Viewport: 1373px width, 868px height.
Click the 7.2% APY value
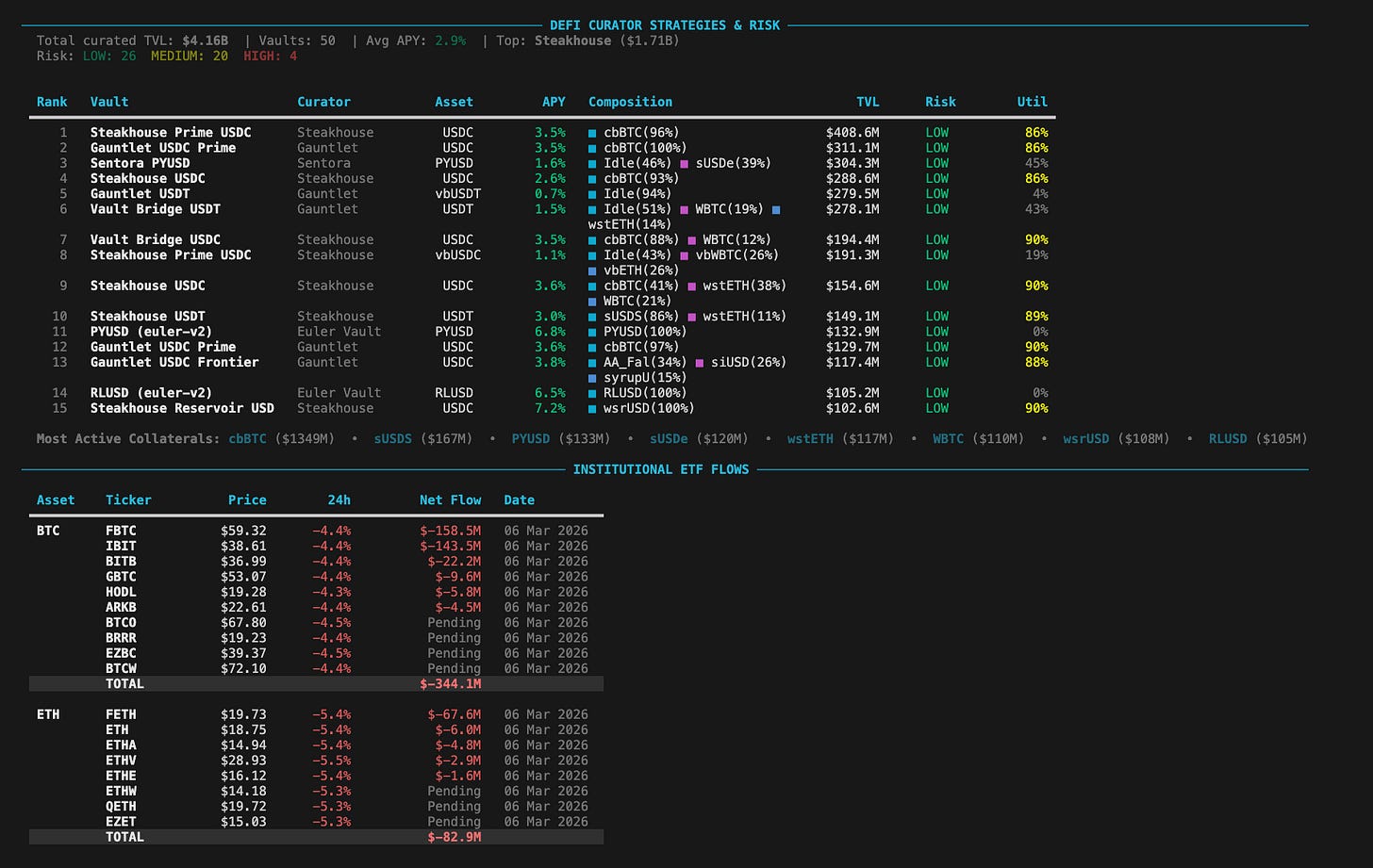[x=550, y=408]
